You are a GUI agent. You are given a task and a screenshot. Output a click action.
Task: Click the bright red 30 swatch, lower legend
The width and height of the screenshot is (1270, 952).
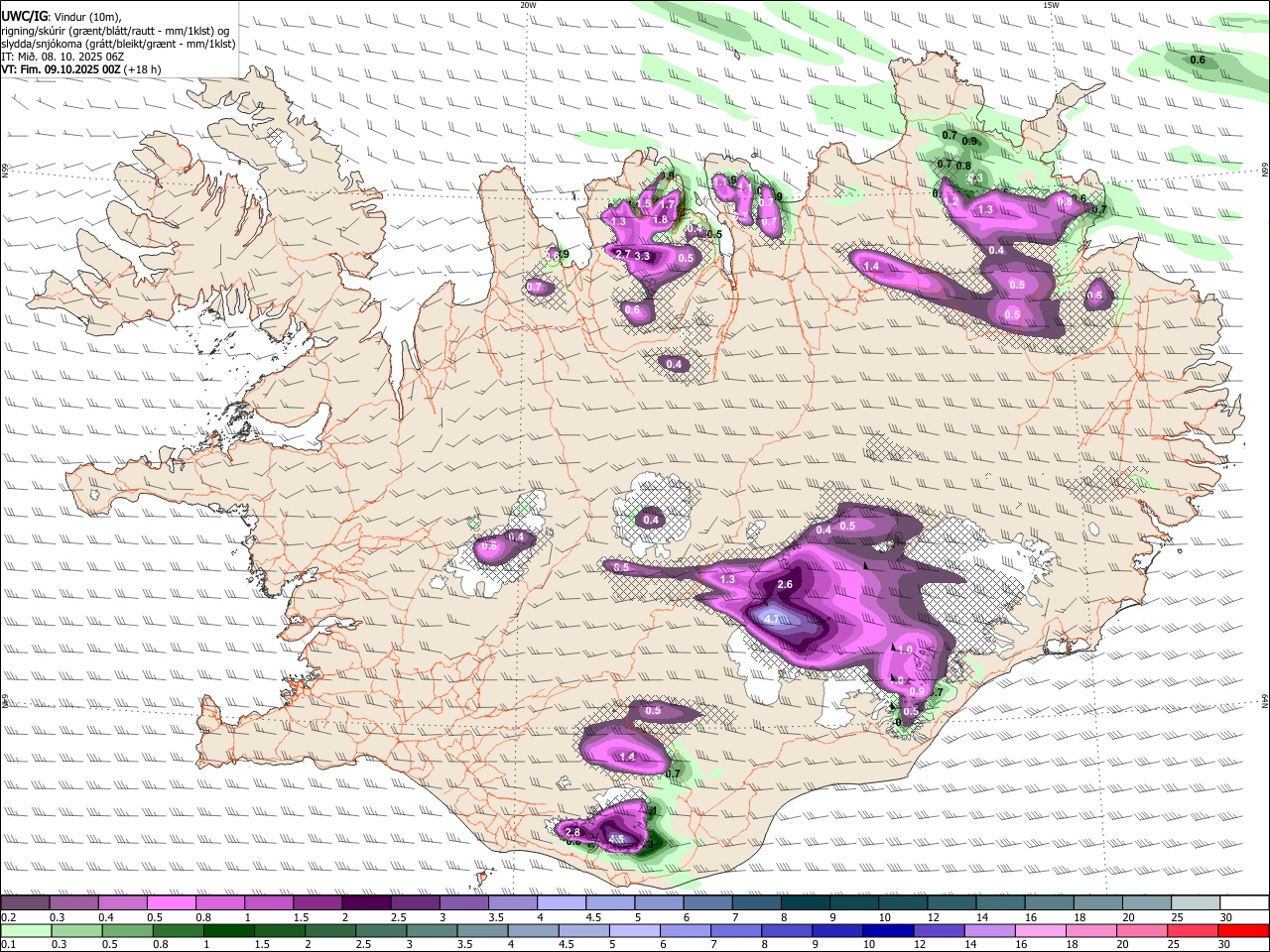pyautogui.click(x=1244, y=930)
